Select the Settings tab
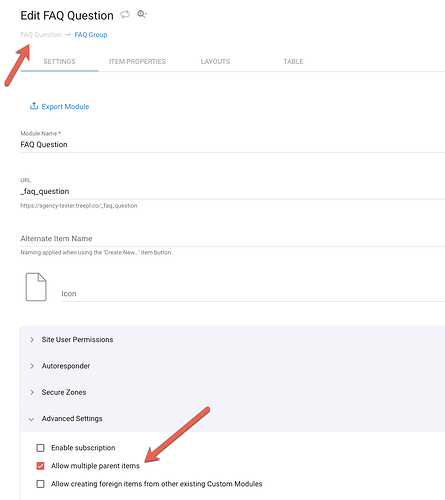Image resolution: width=445 pixels, height=500 pixels. (59, 62)
